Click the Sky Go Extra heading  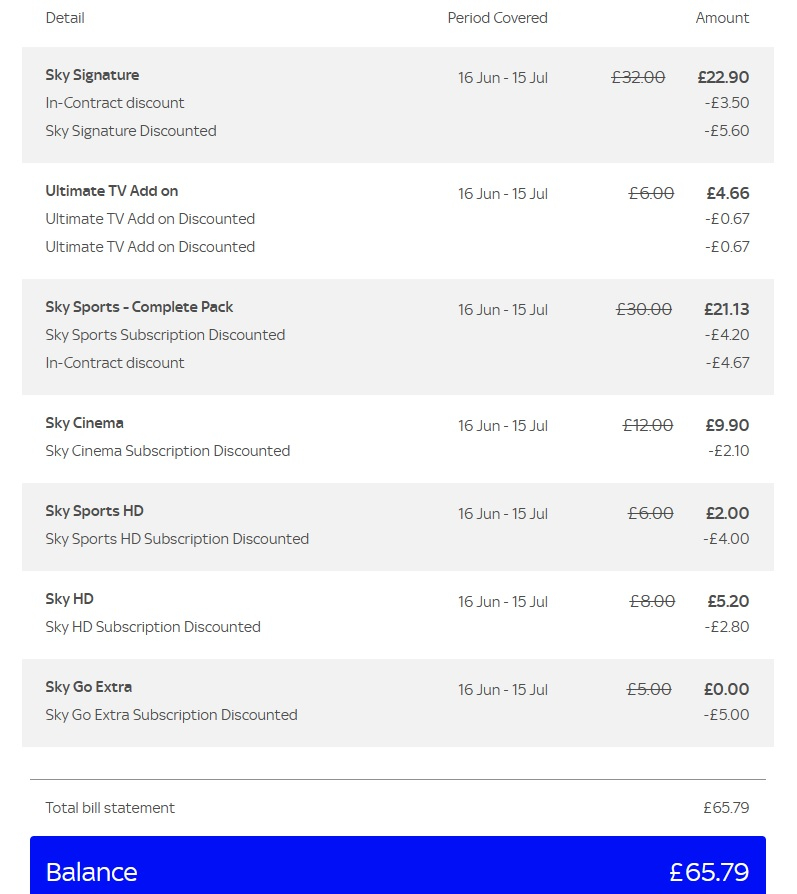pyautogui.click(x=89, y=687)
